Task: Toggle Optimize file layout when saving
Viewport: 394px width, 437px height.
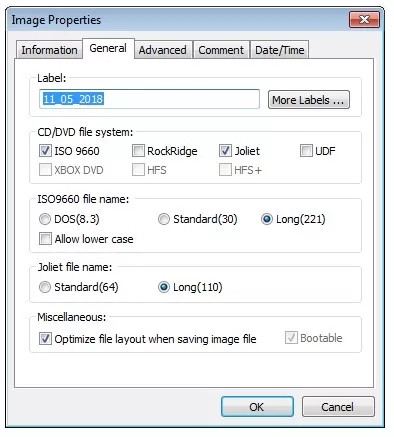Action: [45, 339]
